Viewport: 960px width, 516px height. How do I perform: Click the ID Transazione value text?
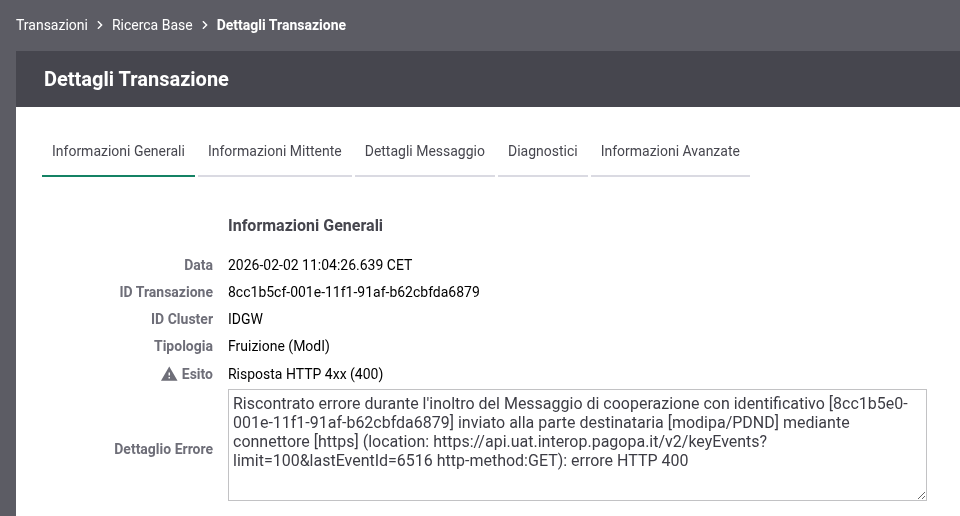click(354, 292)
